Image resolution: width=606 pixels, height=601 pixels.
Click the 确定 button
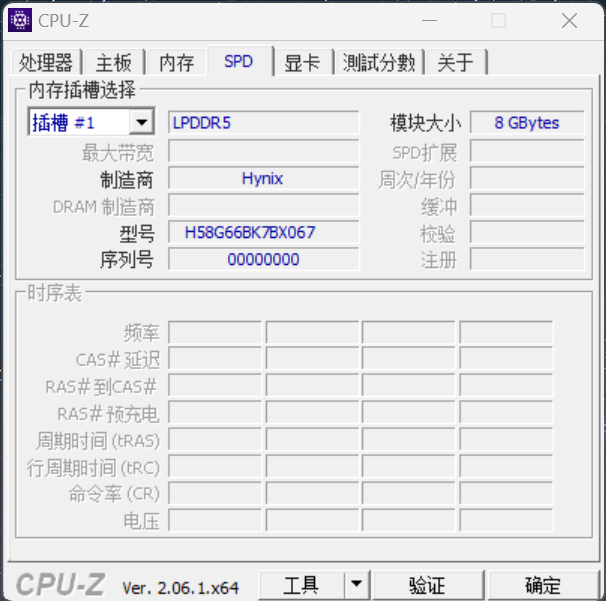[543, 585]
